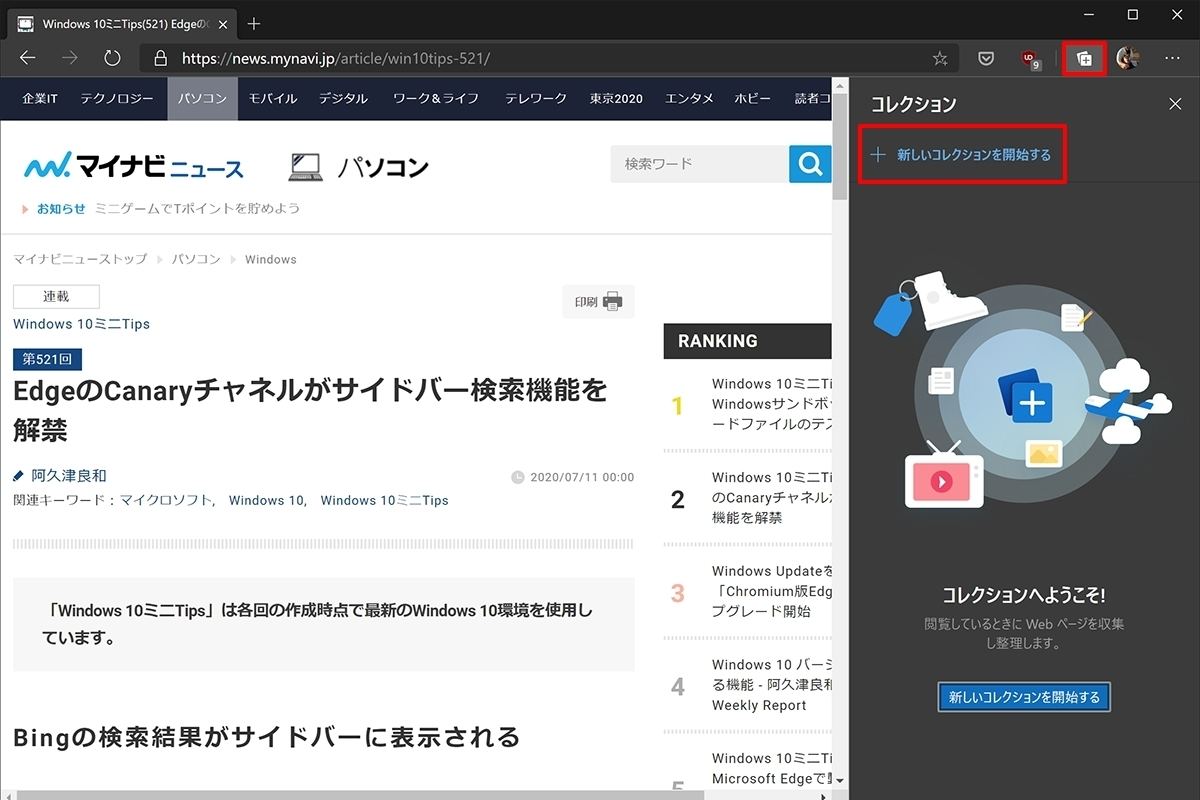Open the ワーク＆ライフ menu
The width and height of the screenshot is (1200, 800).
point(436,98)
